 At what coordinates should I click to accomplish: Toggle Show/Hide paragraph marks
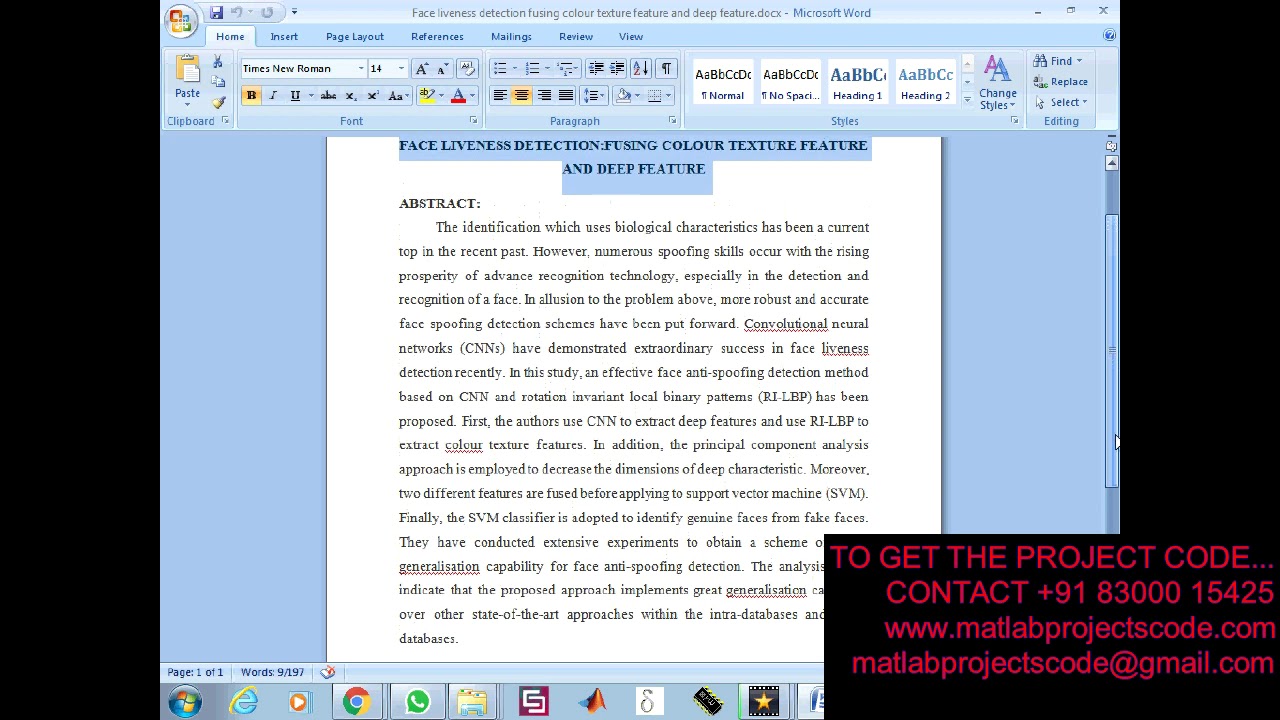coord(666,69)
